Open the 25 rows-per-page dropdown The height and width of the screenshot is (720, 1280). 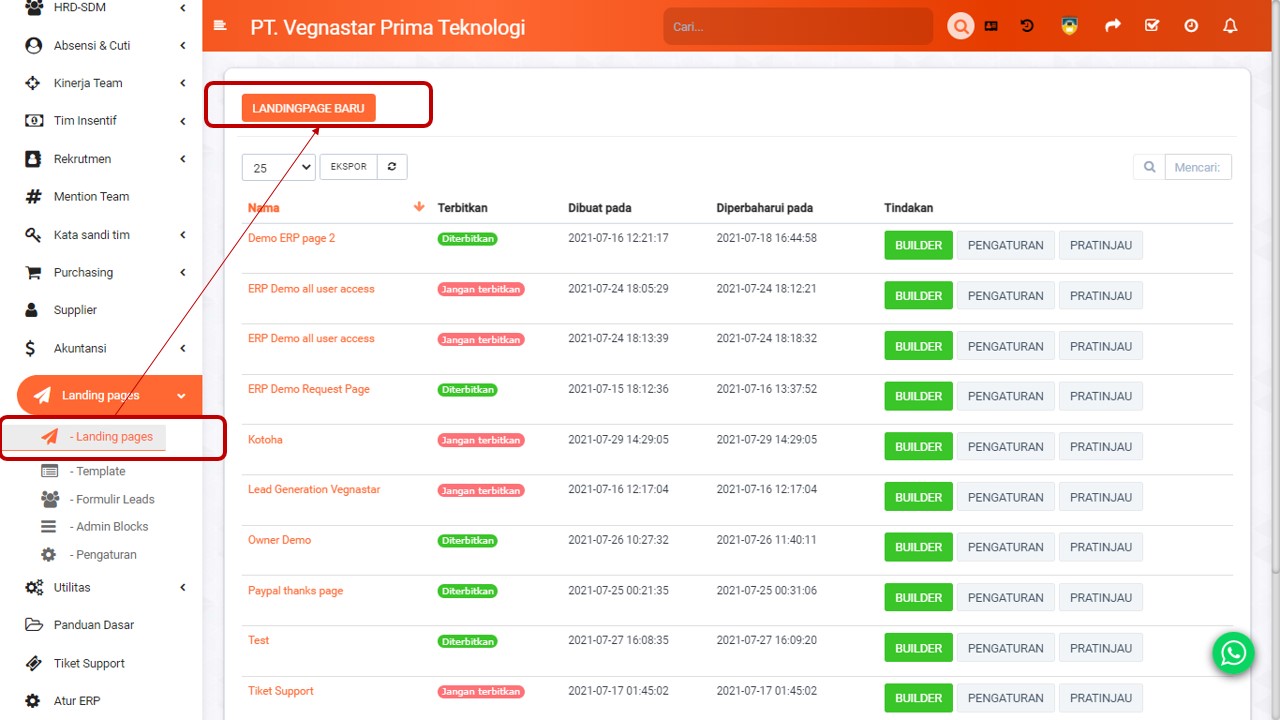[x=278, y=168]
